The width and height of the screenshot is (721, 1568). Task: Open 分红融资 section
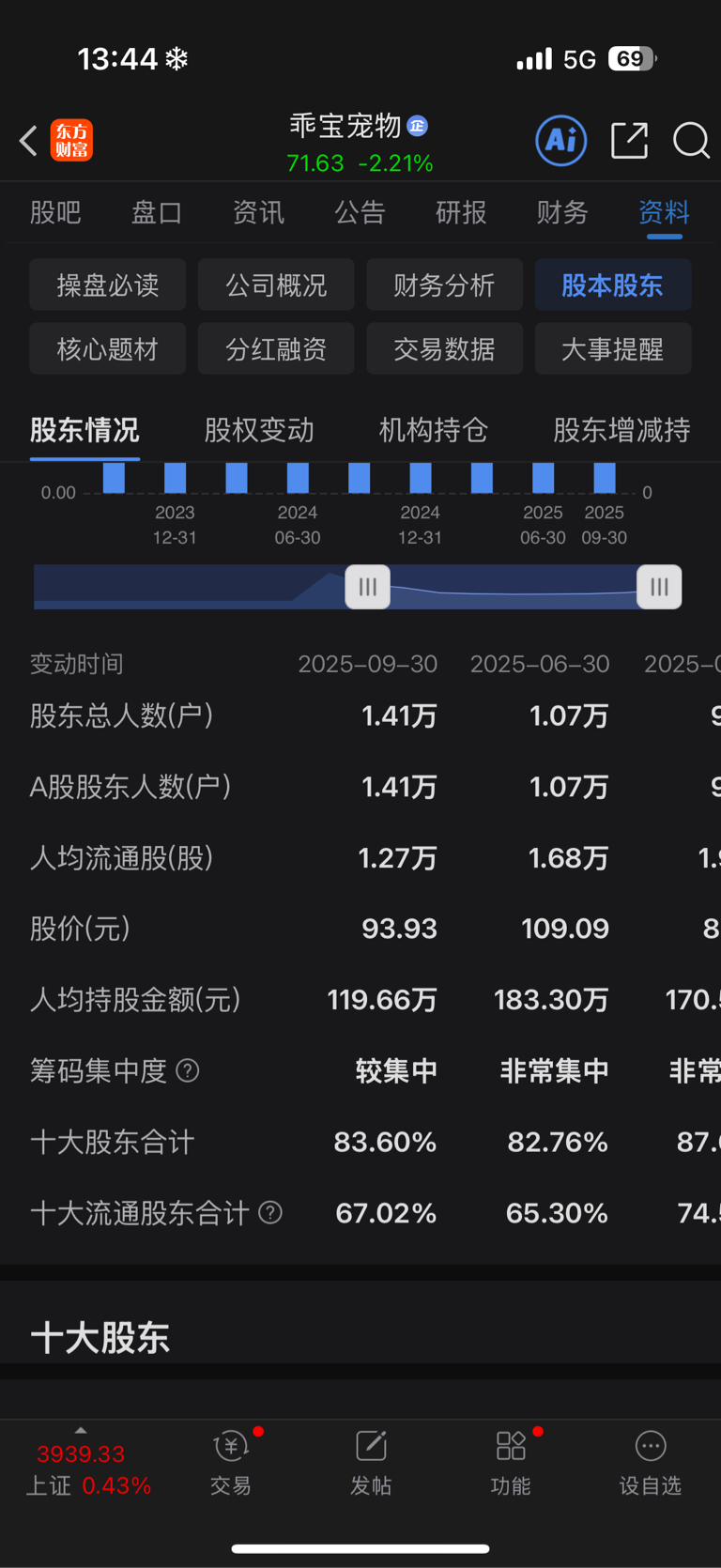[x=276, y=348]
